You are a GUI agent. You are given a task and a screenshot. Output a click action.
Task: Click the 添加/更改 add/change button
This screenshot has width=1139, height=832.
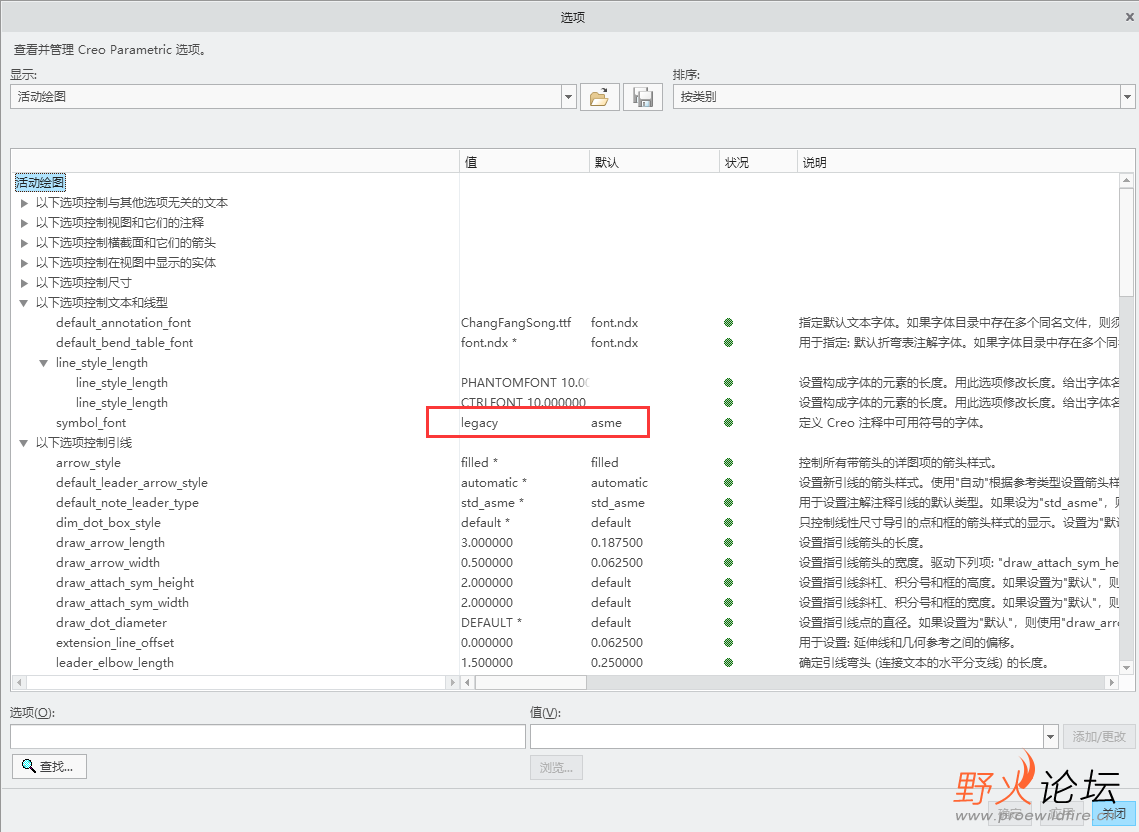[x=1099, y=737]
